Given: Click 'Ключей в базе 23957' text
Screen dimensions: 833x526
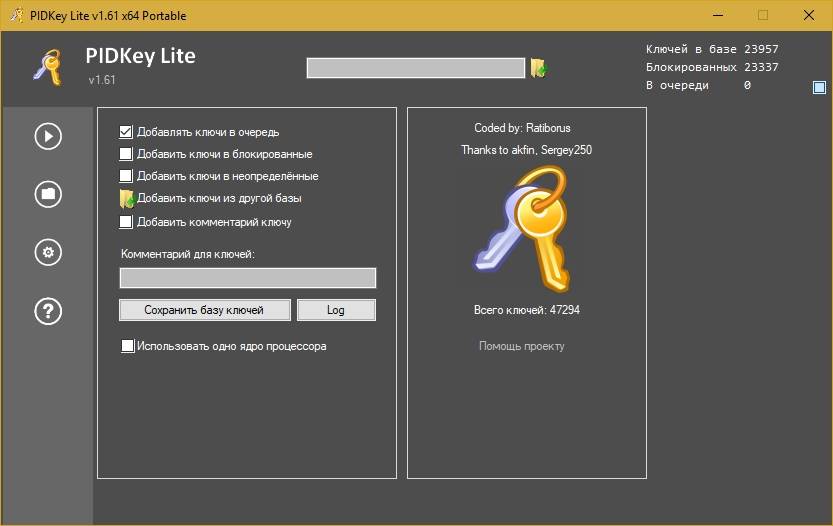Looking at the screenshot, I should [x=712, y=49].
